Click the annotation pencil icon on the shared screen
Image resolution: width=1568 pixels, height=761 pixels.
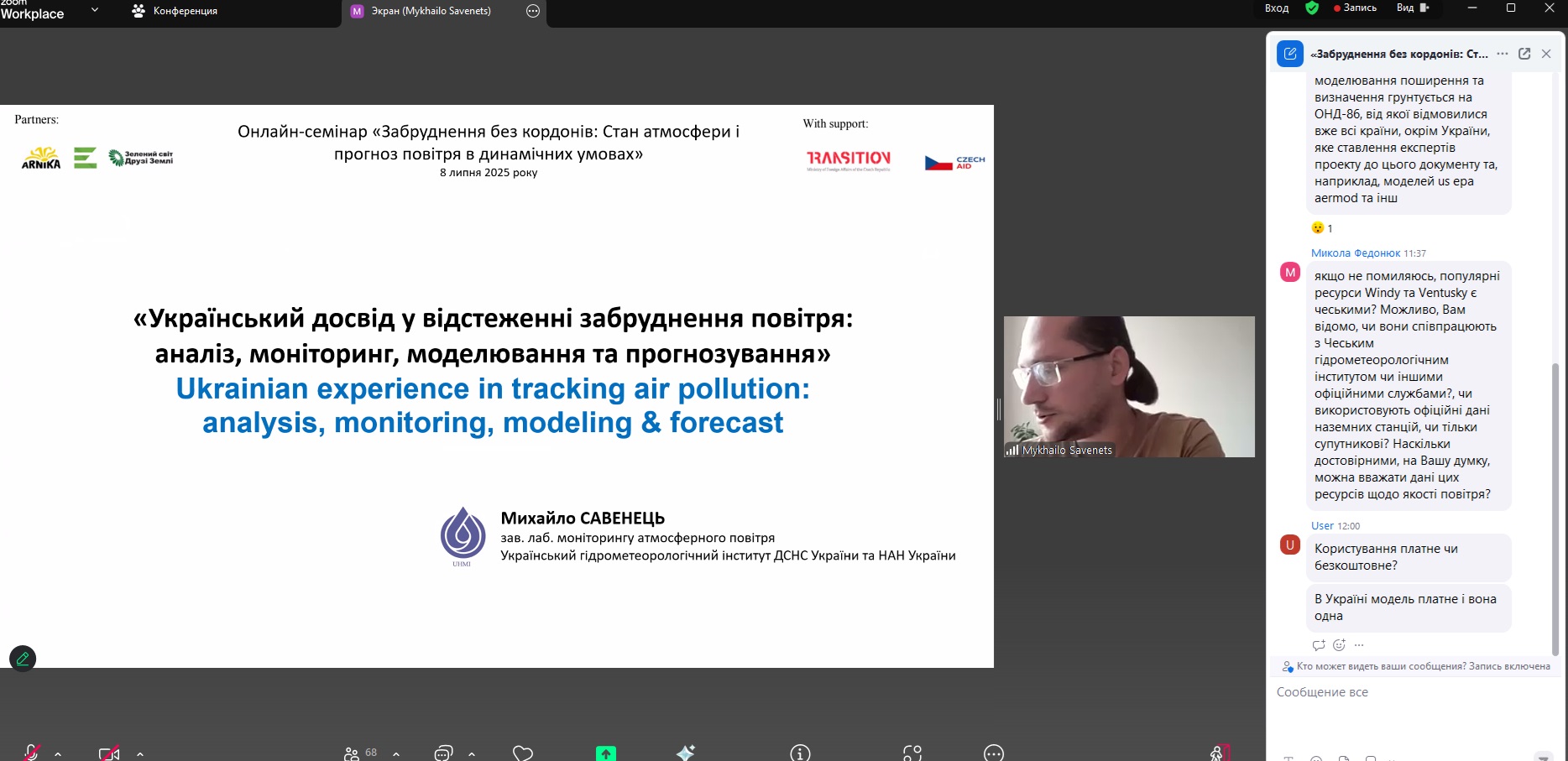23,659
